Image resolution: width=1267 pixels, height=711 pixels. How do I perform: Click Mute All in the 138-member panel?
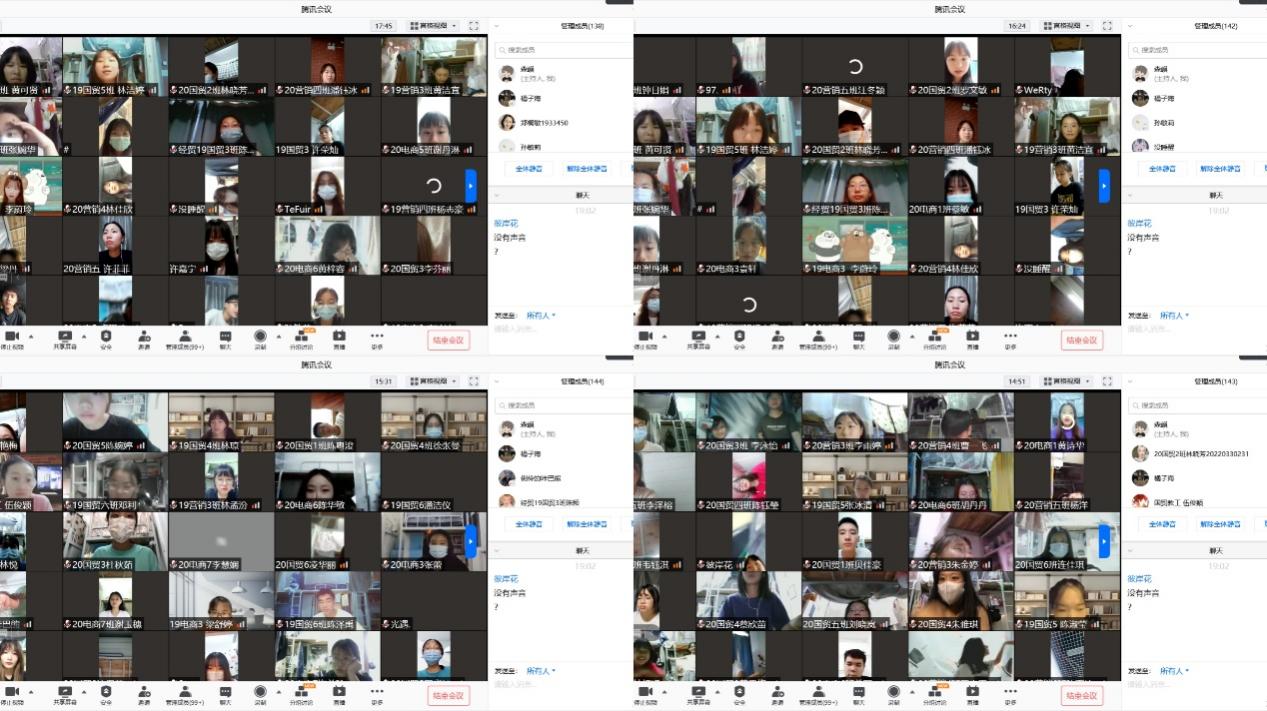(x=528, y=169)
